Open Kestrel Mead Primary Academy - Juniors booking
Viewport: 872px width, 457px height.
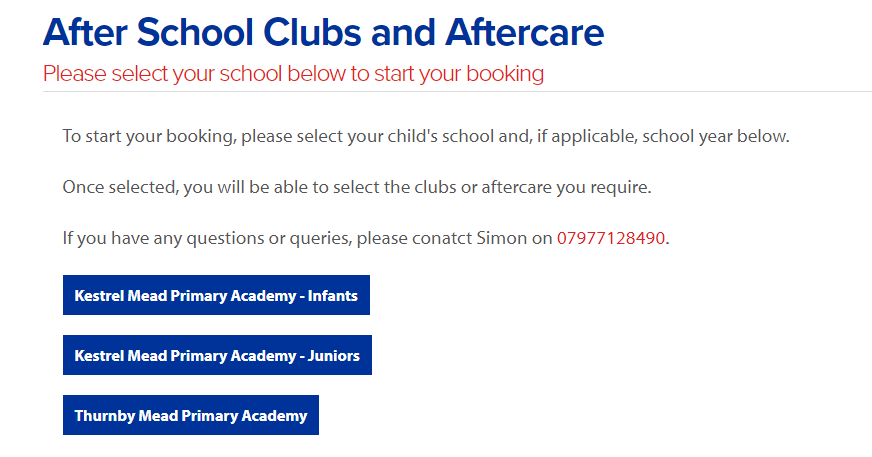click(x=217, y=355)
